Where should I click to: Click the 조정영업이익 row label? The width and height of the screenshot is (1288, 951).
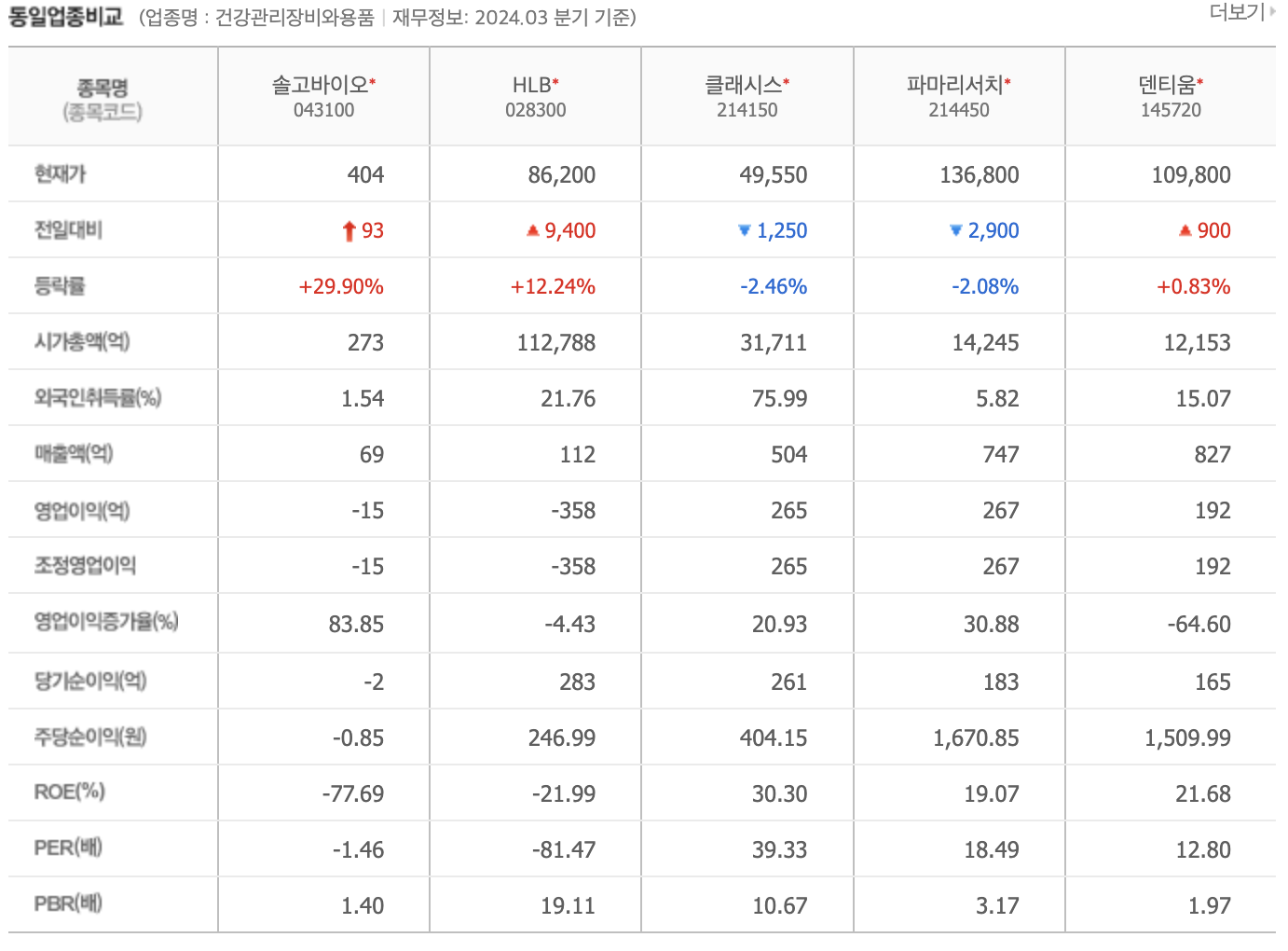tap(85, 566)
